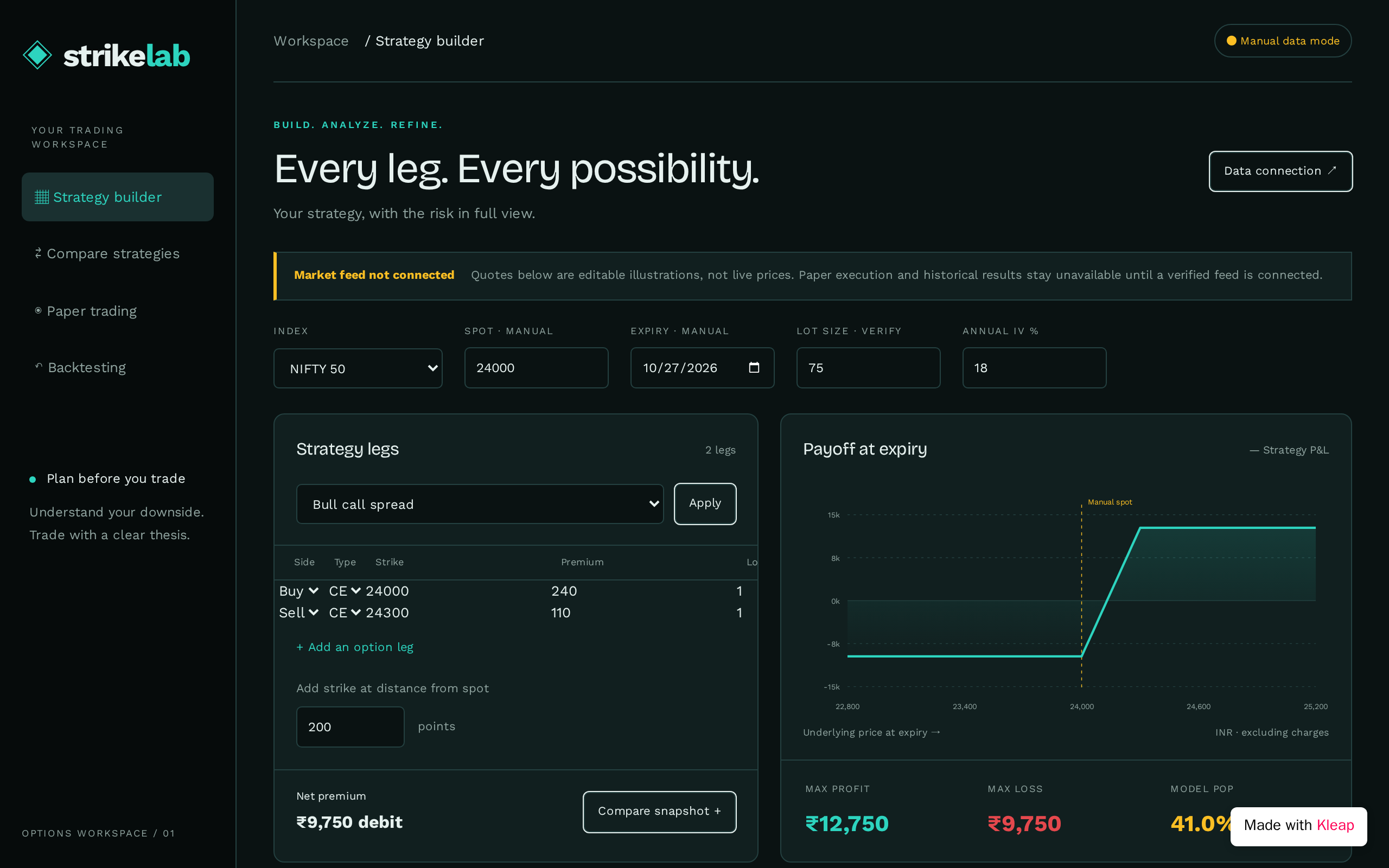Screen dimensions: 1389x868
Task: Open the CE type dropdown on the Sell leg
Action: (345, 612)
